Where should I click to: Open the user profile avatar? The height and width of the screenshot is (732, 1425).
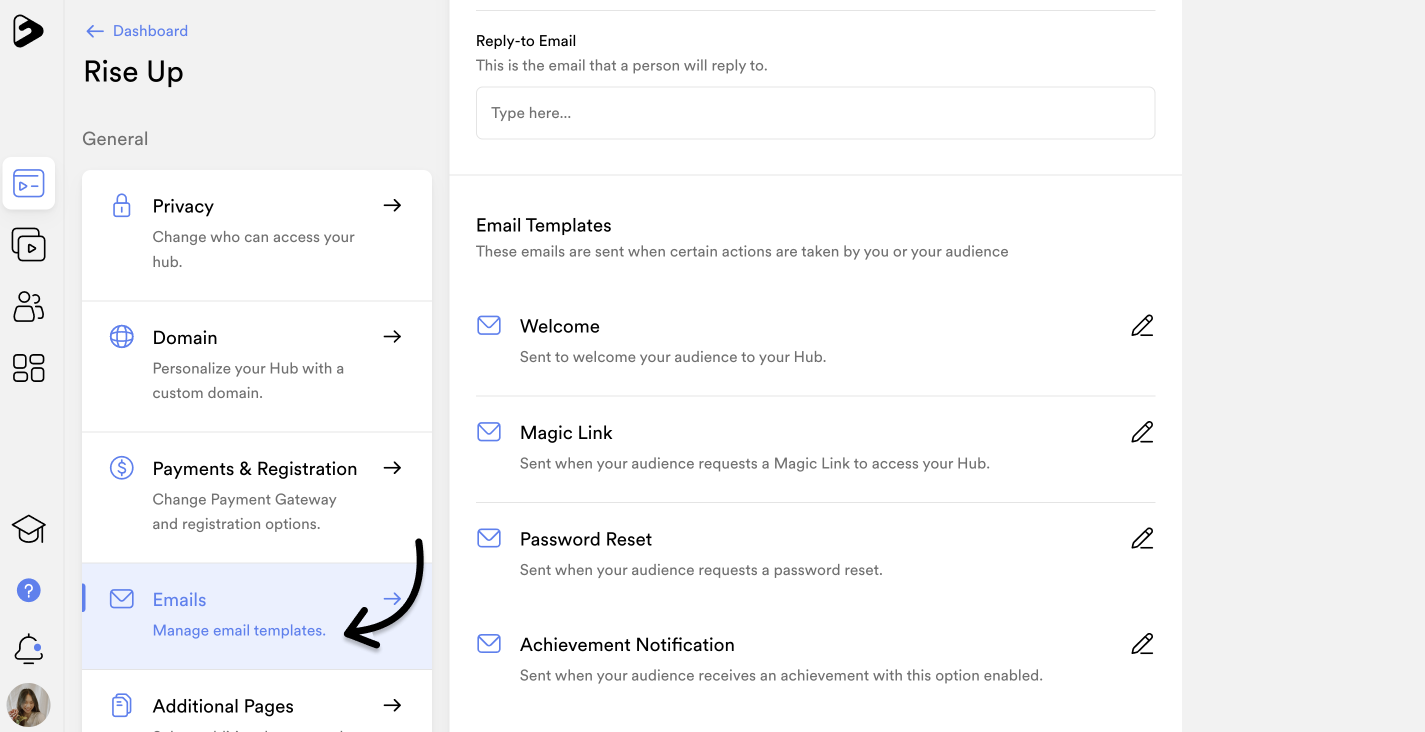[28, 705]
